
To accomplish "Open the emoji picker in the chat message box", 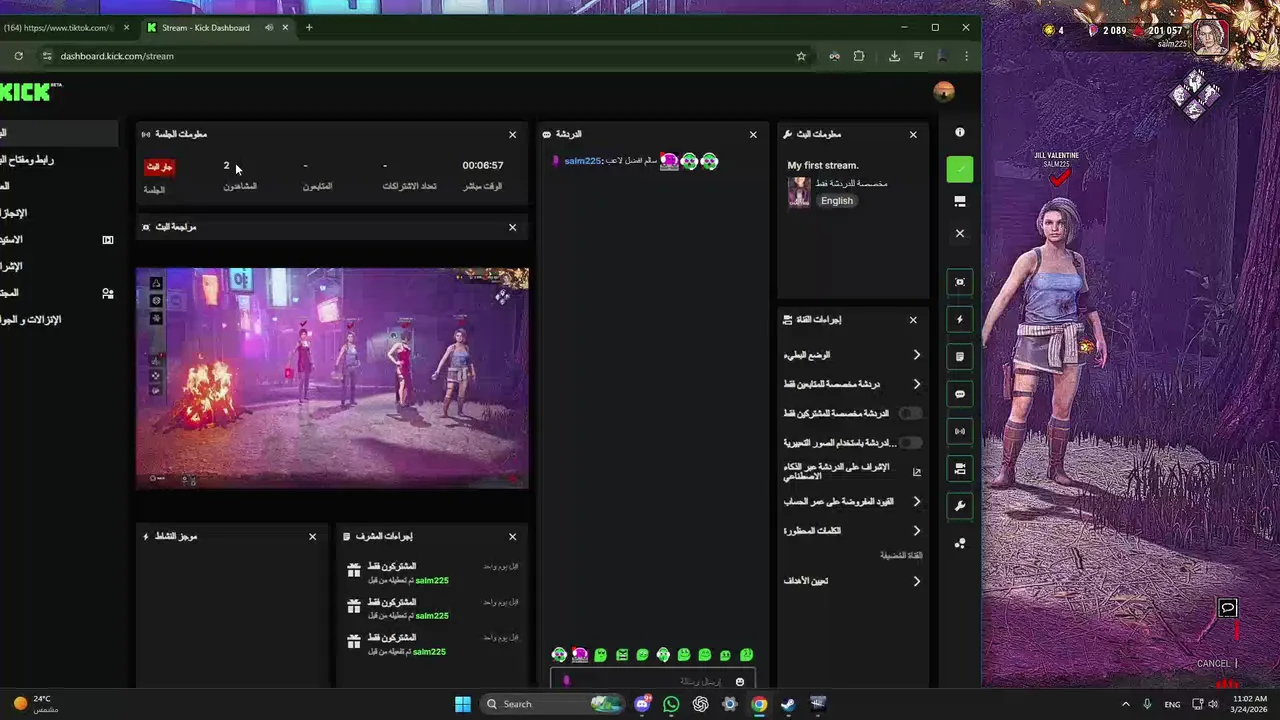I will click(x=740, y=682).
